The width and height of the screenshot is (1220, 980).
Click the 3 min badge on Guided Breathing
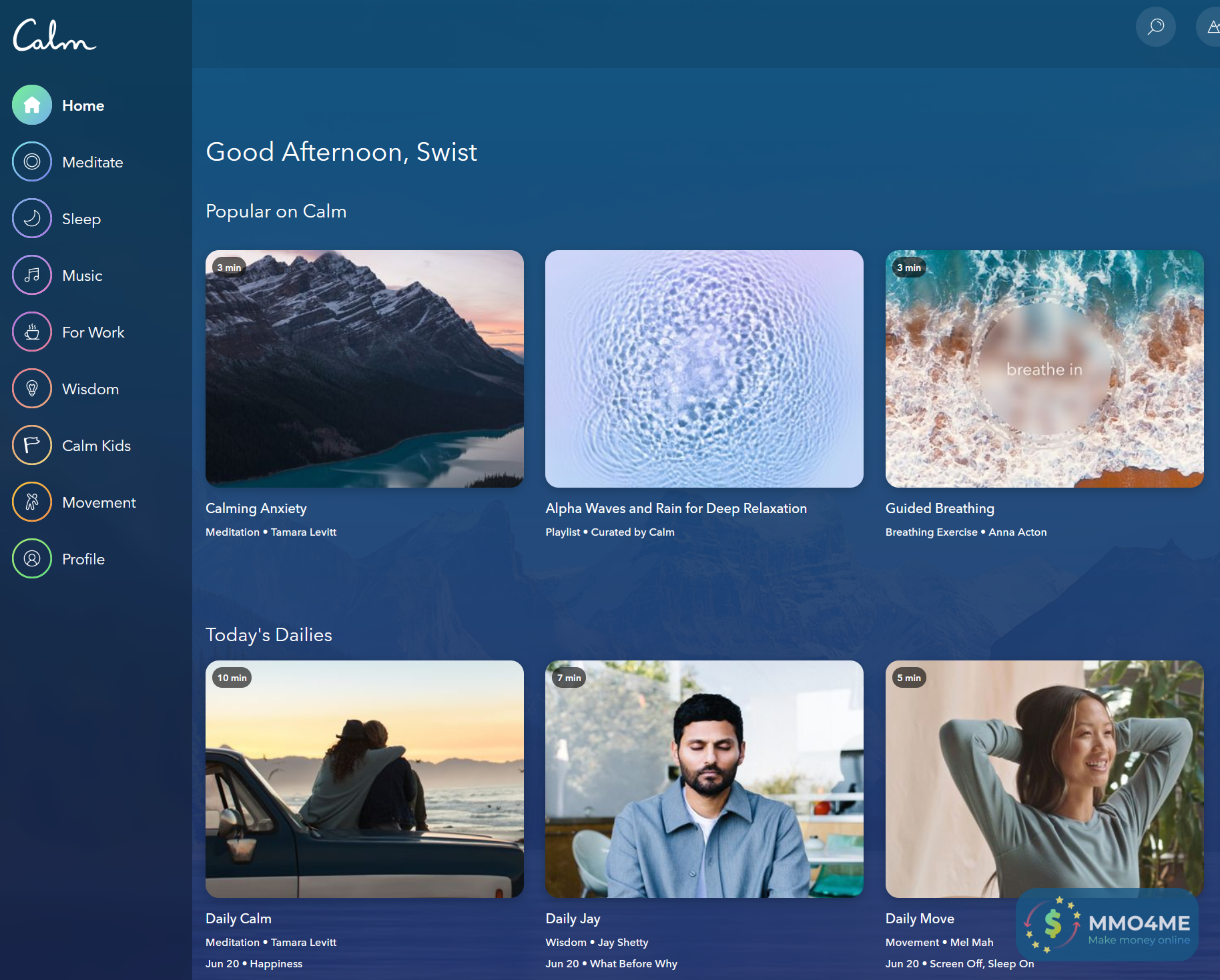[x=909, y=268]
